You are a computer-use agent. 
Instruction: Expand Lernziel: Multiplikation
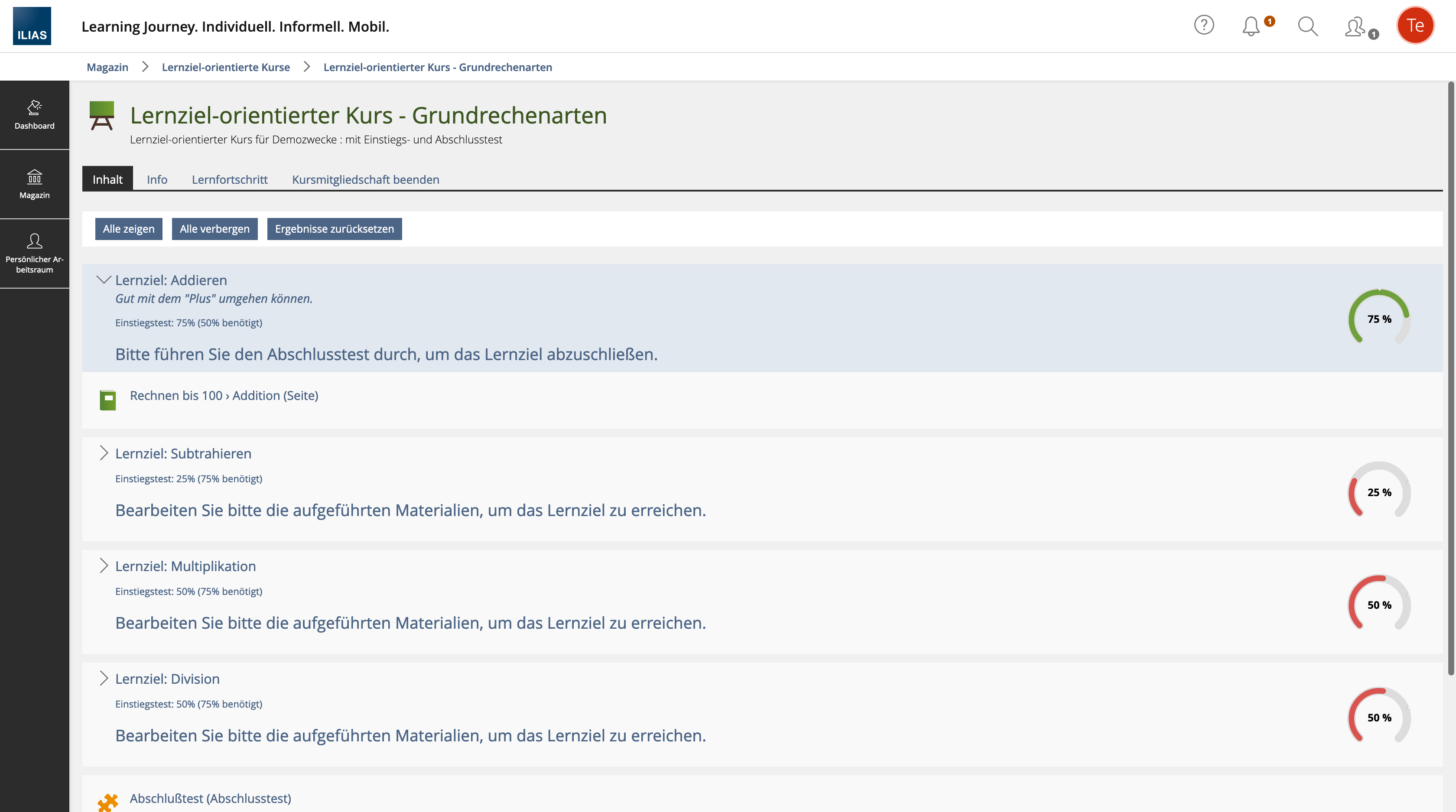tap(104, 565)
